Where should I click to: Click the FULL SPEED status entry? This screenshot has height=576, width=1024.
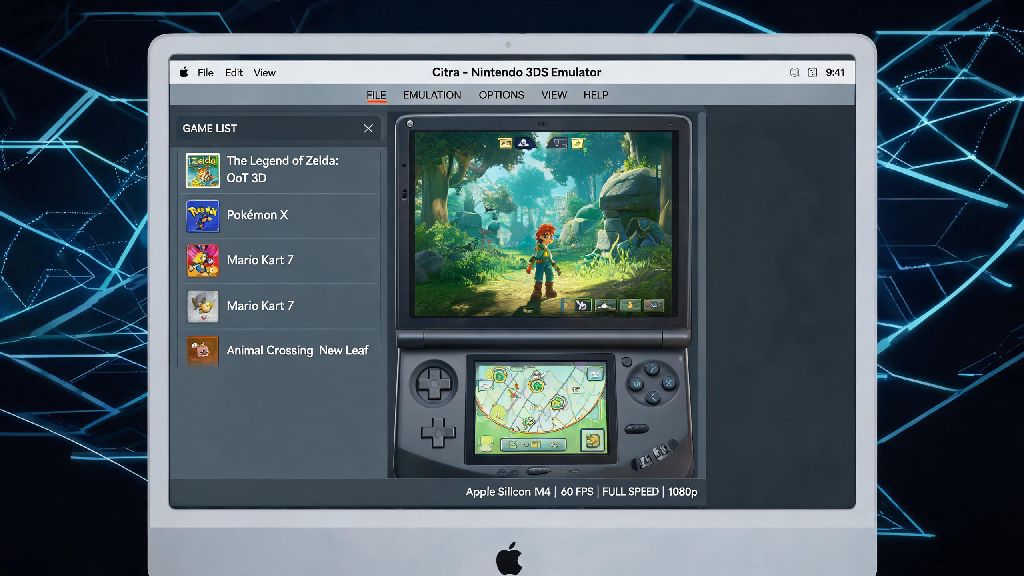[630, 492]
